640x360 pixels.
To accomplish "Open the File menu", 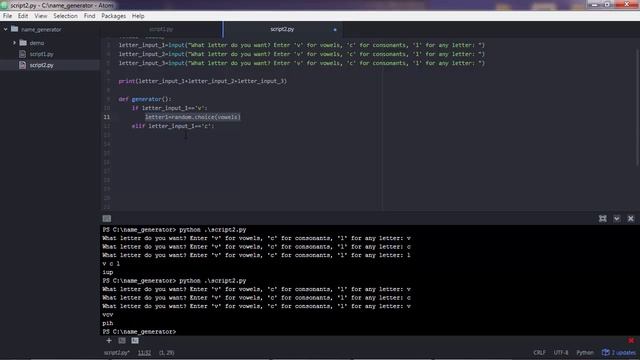I will [x=7, y=16].
